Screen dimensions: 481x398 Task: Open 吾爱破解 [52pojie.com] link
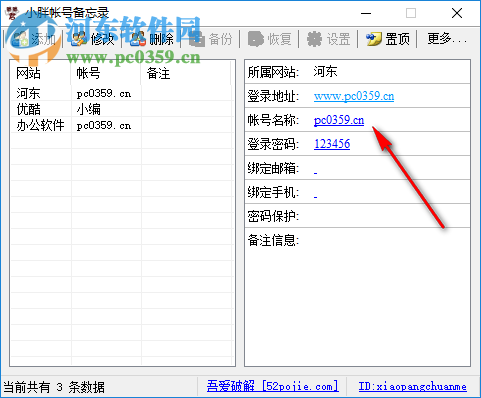click(273, 386)
